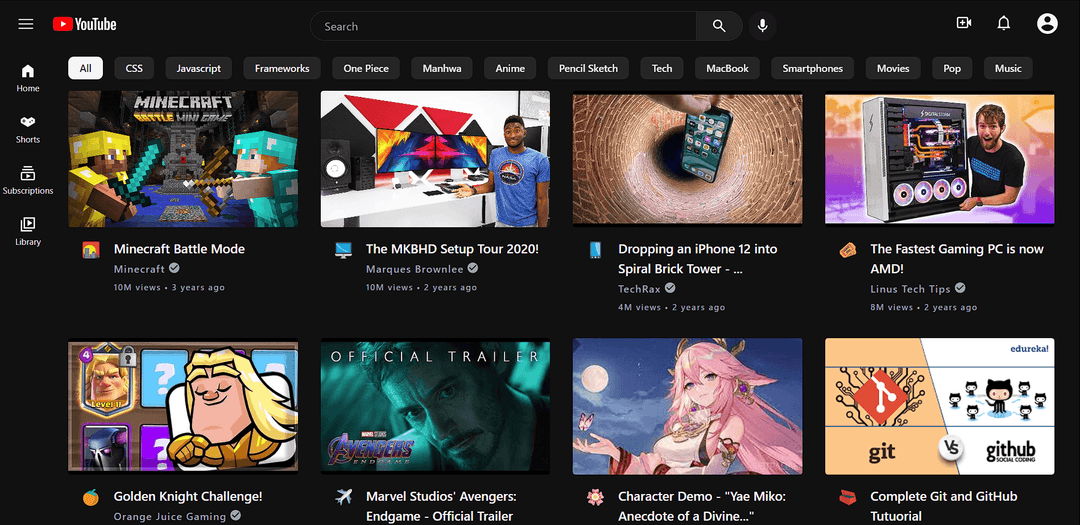The width and height of the screenshot is (1080, 525).
Task: Select the All filter chip
Action: click(85, 68)
